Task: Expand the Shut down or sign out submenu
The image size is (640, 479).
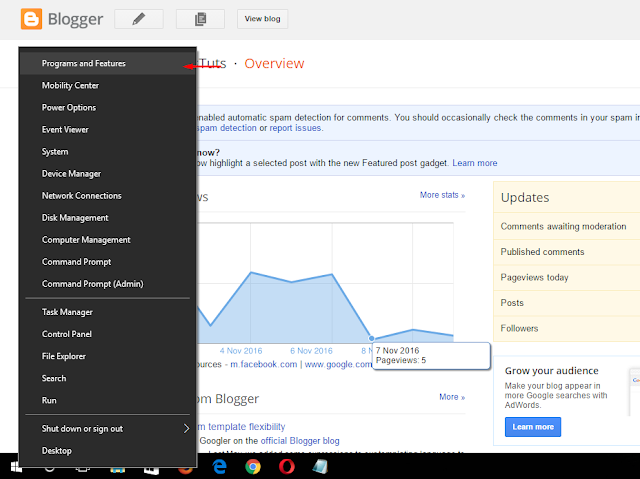Action: (108, 428)
